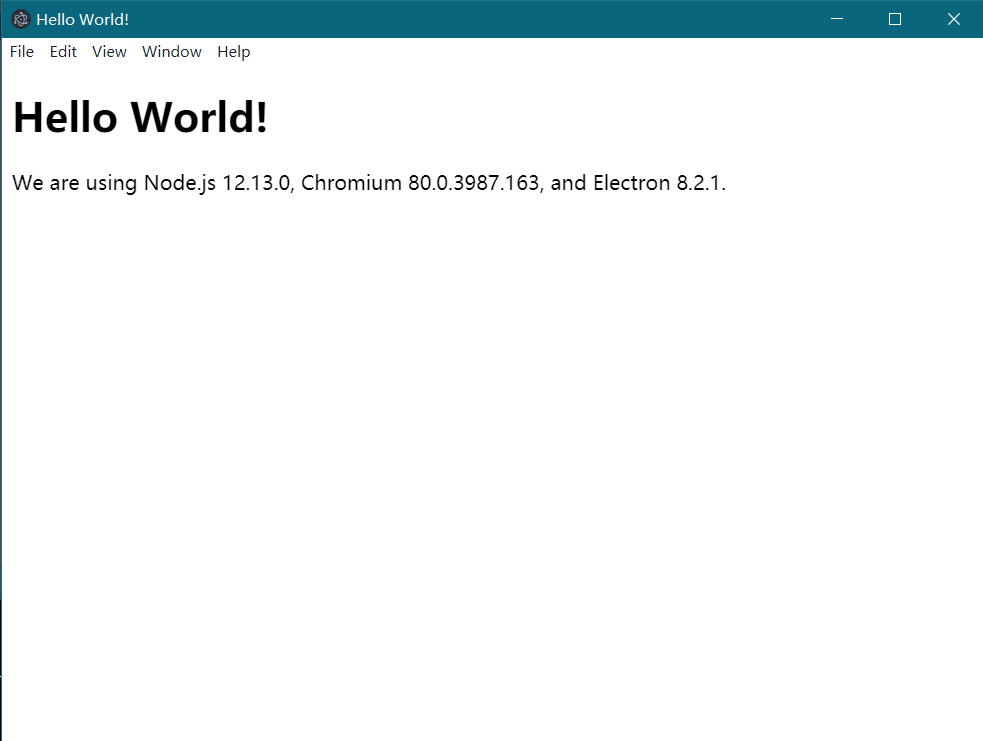Click the large 'Hello World!' heading
This screenshot has height=741, width=983.
(140, 117)
